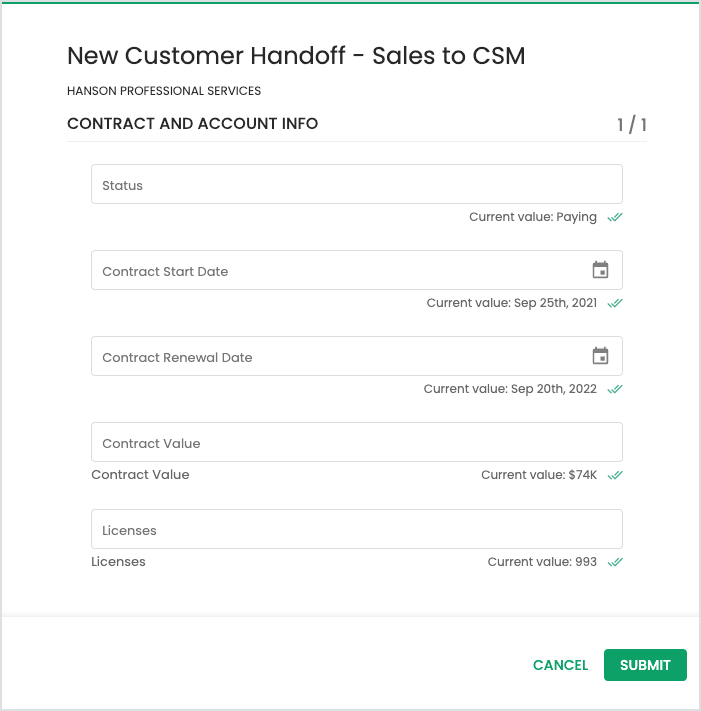Click the Contract and Account Info heading
The width and height of the screenshot is (701, 711).
tap(192, 124)
